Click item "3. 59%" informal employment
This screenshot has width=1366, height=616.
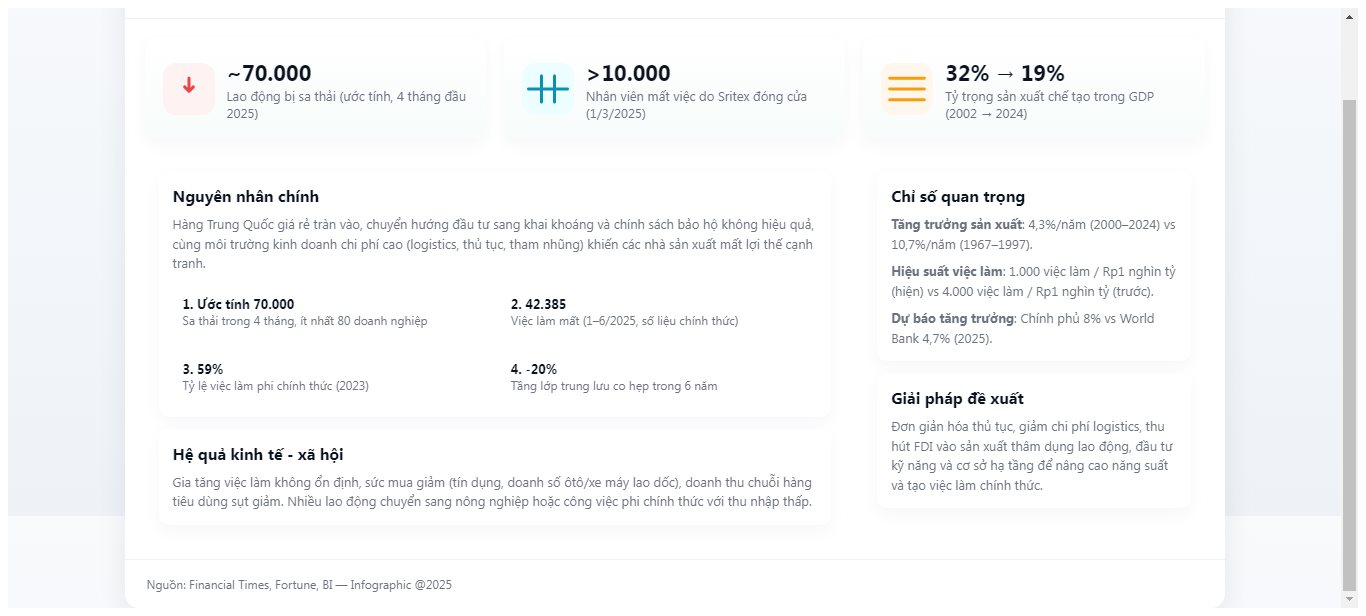point(203,369)
